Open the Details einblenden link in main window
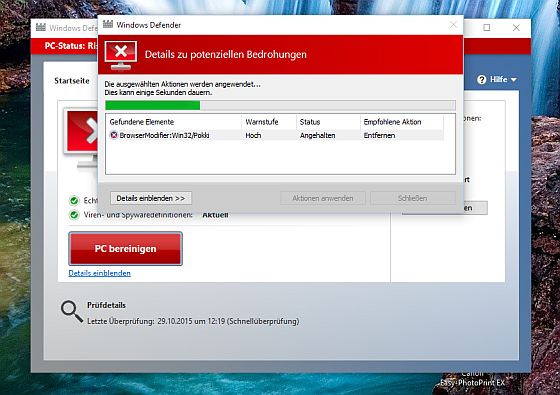Screen dimensions: 560x395 [99, 273]
